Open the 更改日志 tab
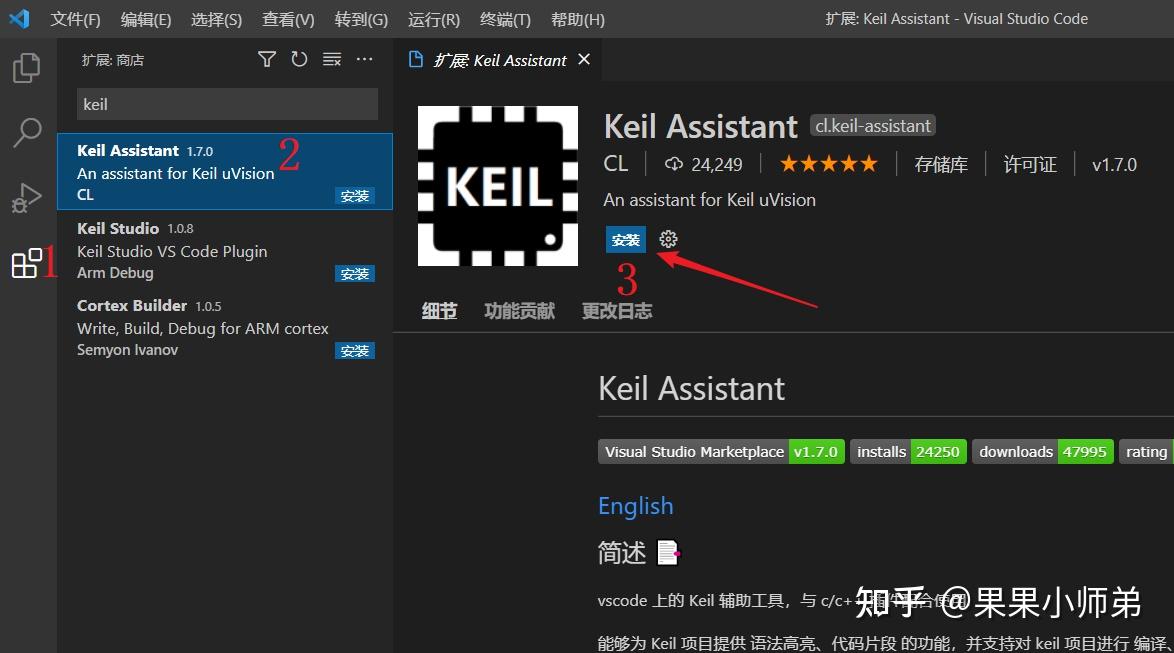Viewport: 1174px width, 653px height. click(616, 310)
